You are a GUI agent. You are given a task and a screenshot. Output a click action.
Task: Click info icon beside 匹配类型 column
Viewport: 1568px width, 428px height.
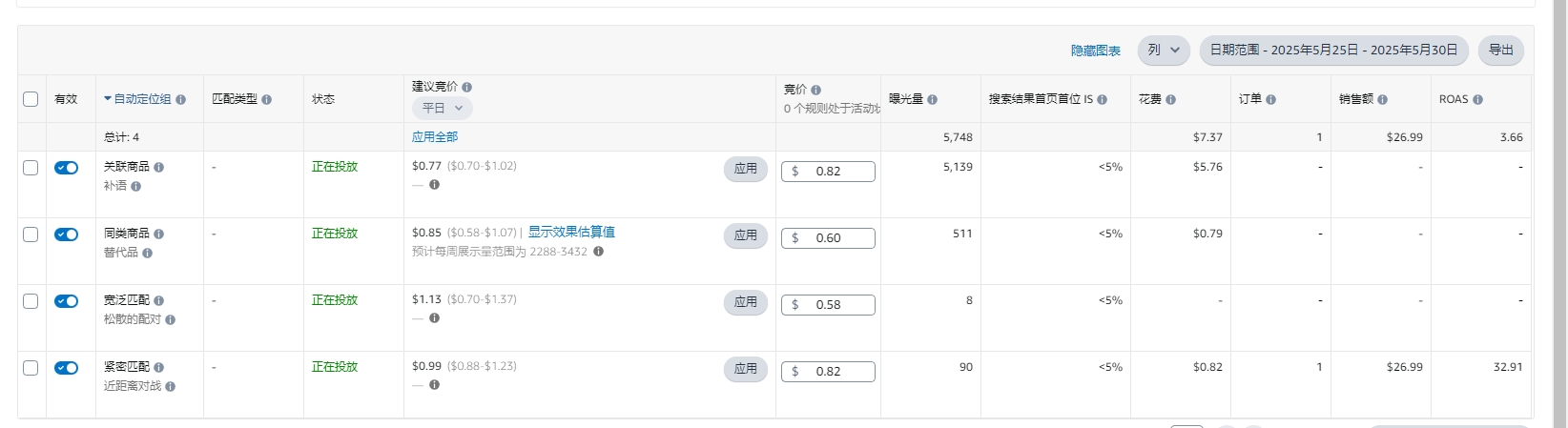click(267, 99)
